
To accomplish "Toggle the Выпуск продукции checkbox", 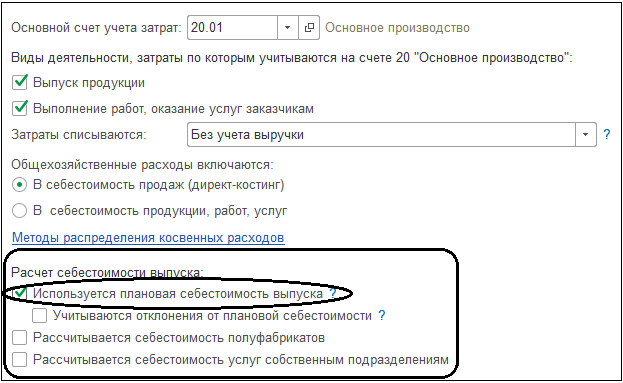I will click(19, 83).
